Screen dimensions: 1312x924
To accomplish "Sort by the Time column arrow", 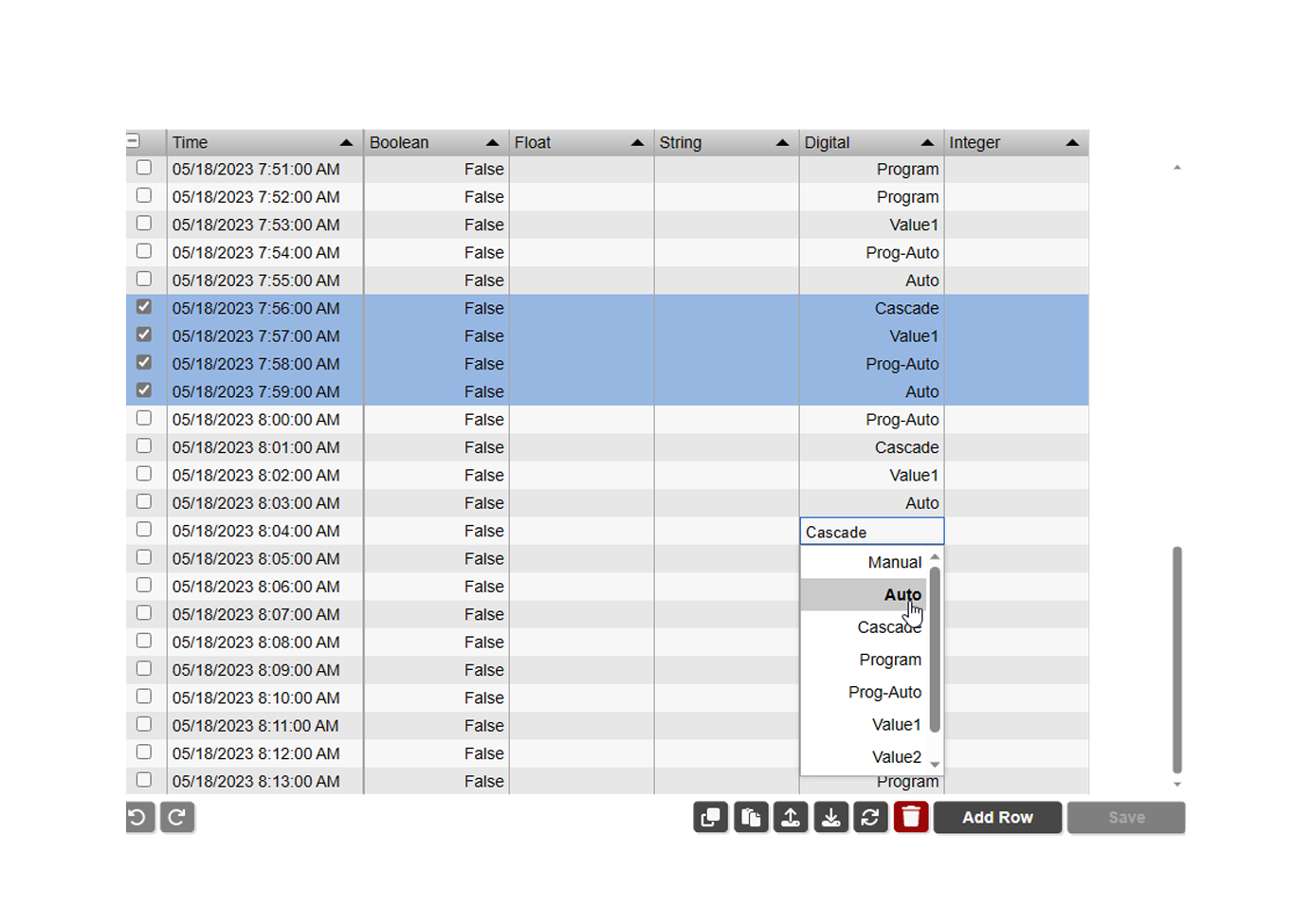I will point(346,143).
